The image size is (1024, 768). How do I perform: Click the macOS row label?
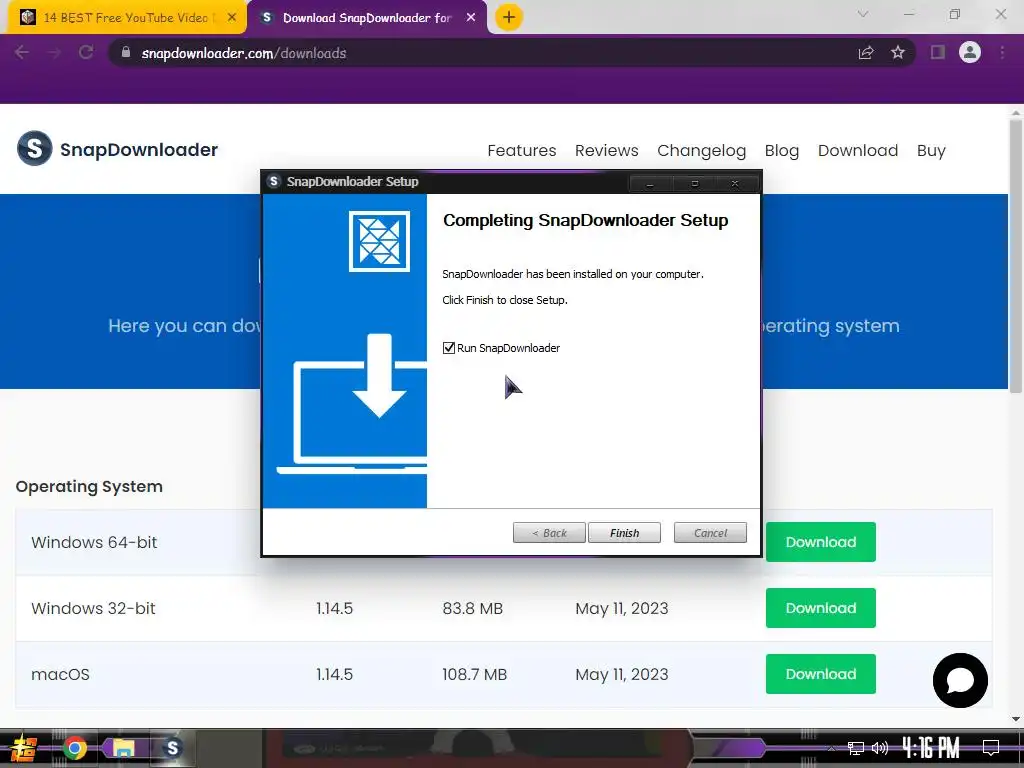pos(60,675)
